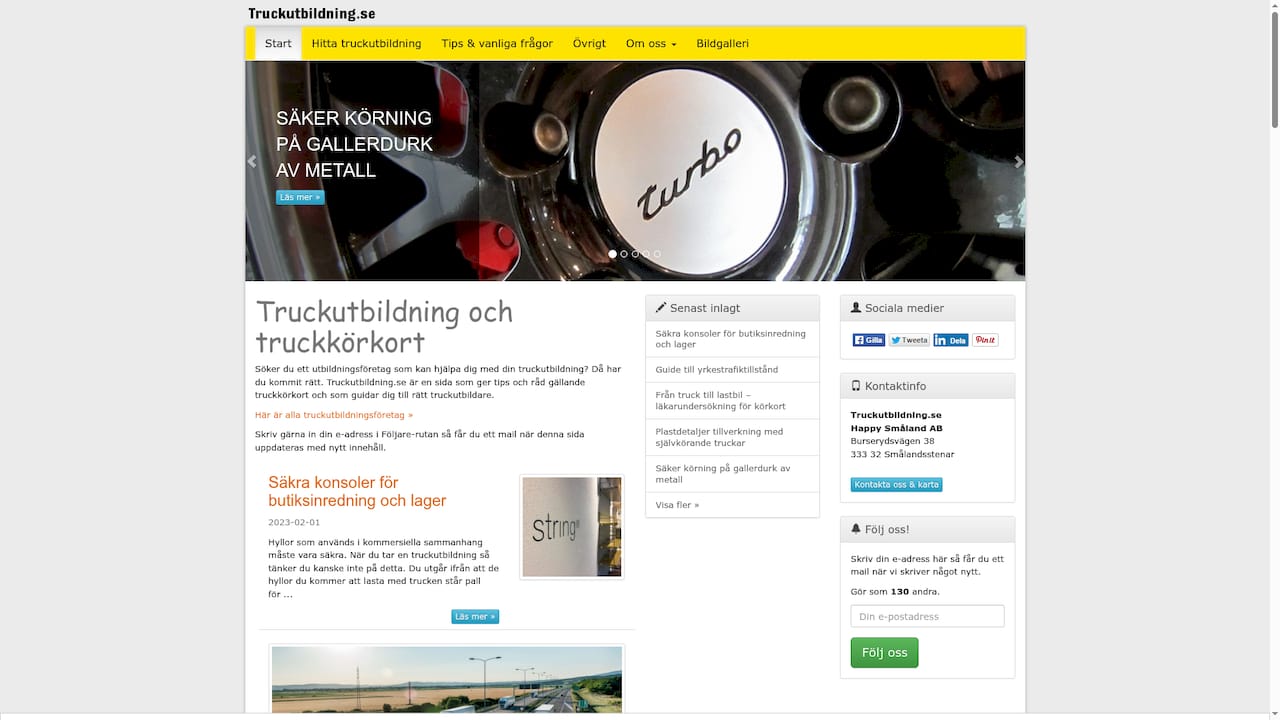Tweet the page using the Tweeta button
1280x720 pixels.
[909, 340]
